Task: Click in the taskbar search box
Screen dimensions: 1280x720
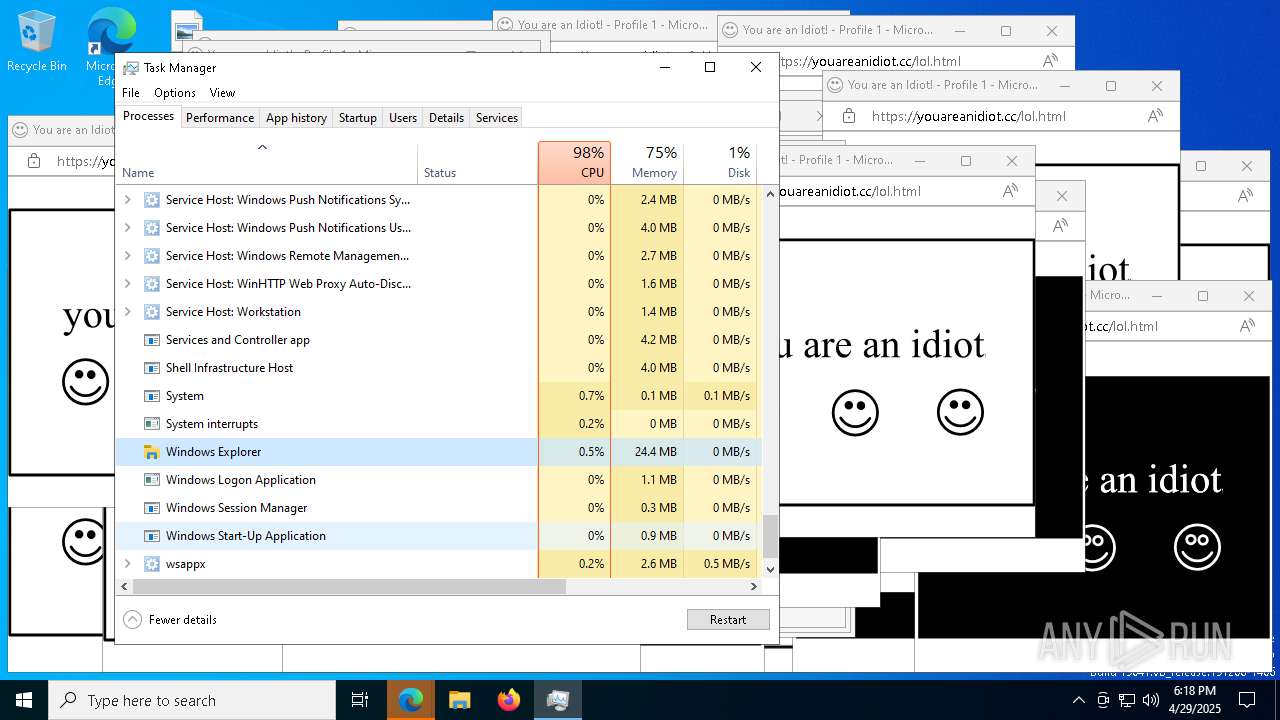Action: click(x=192, y=700)
